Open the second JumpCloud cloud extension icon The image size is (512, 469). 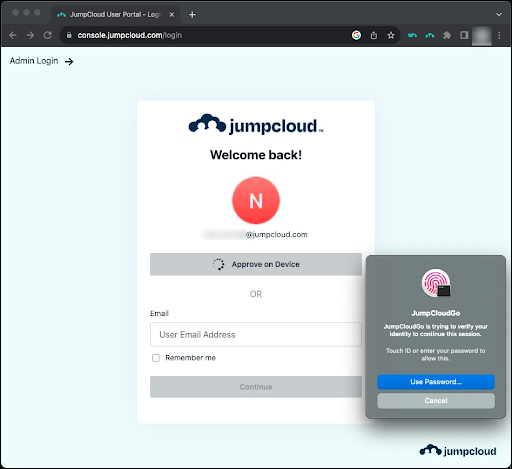[430, 35]
